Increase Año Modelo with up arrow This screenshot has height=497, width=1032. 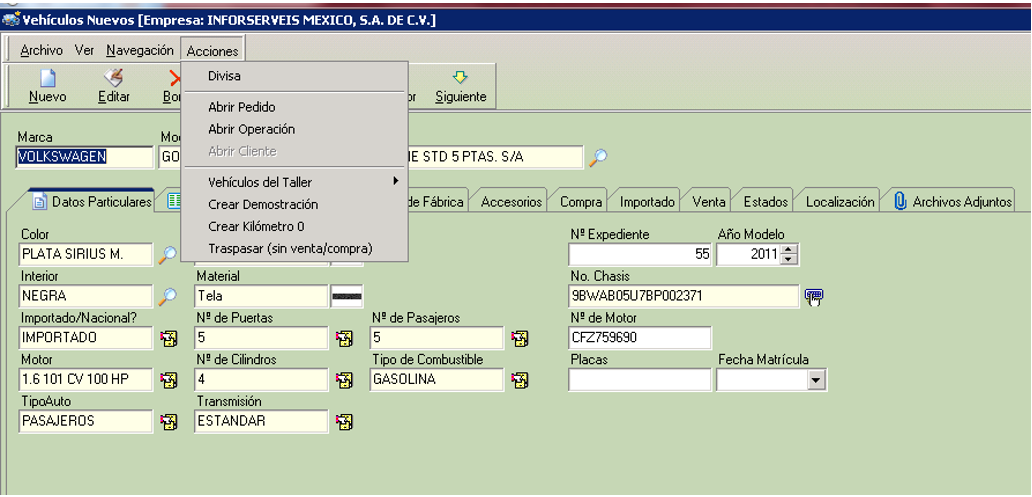coord(790,250)
